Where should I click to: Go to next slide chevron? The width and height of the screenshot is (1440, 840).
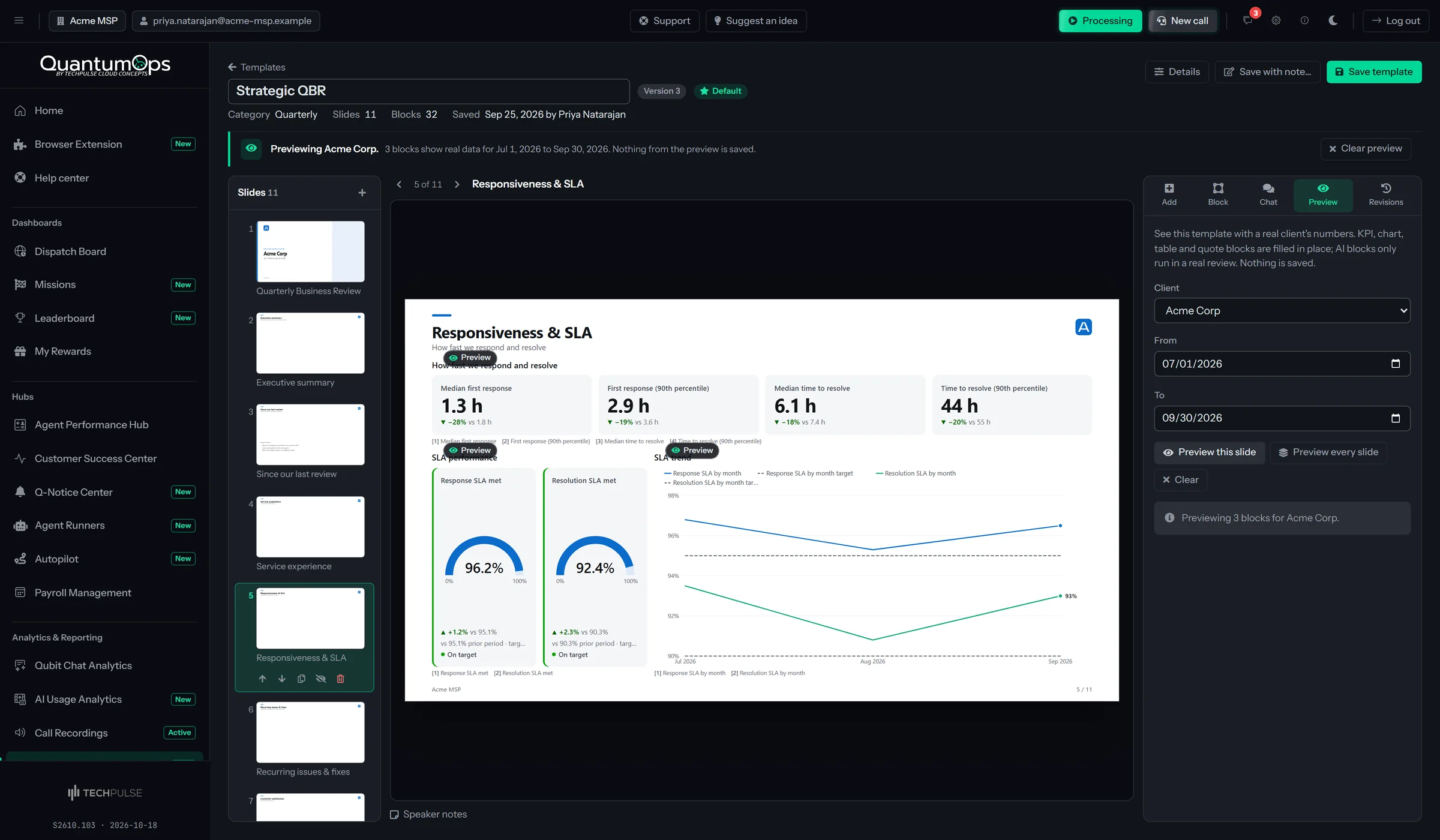[457, 184]
